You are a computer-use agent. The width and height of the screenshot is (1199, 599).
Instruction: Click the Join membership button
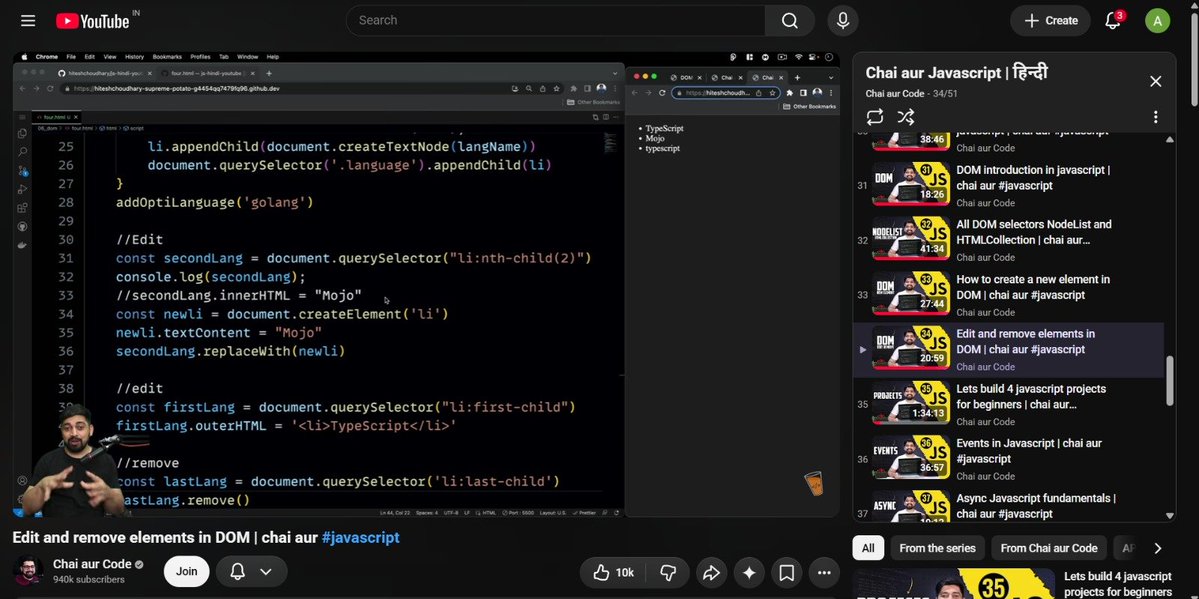coord(187,571)
